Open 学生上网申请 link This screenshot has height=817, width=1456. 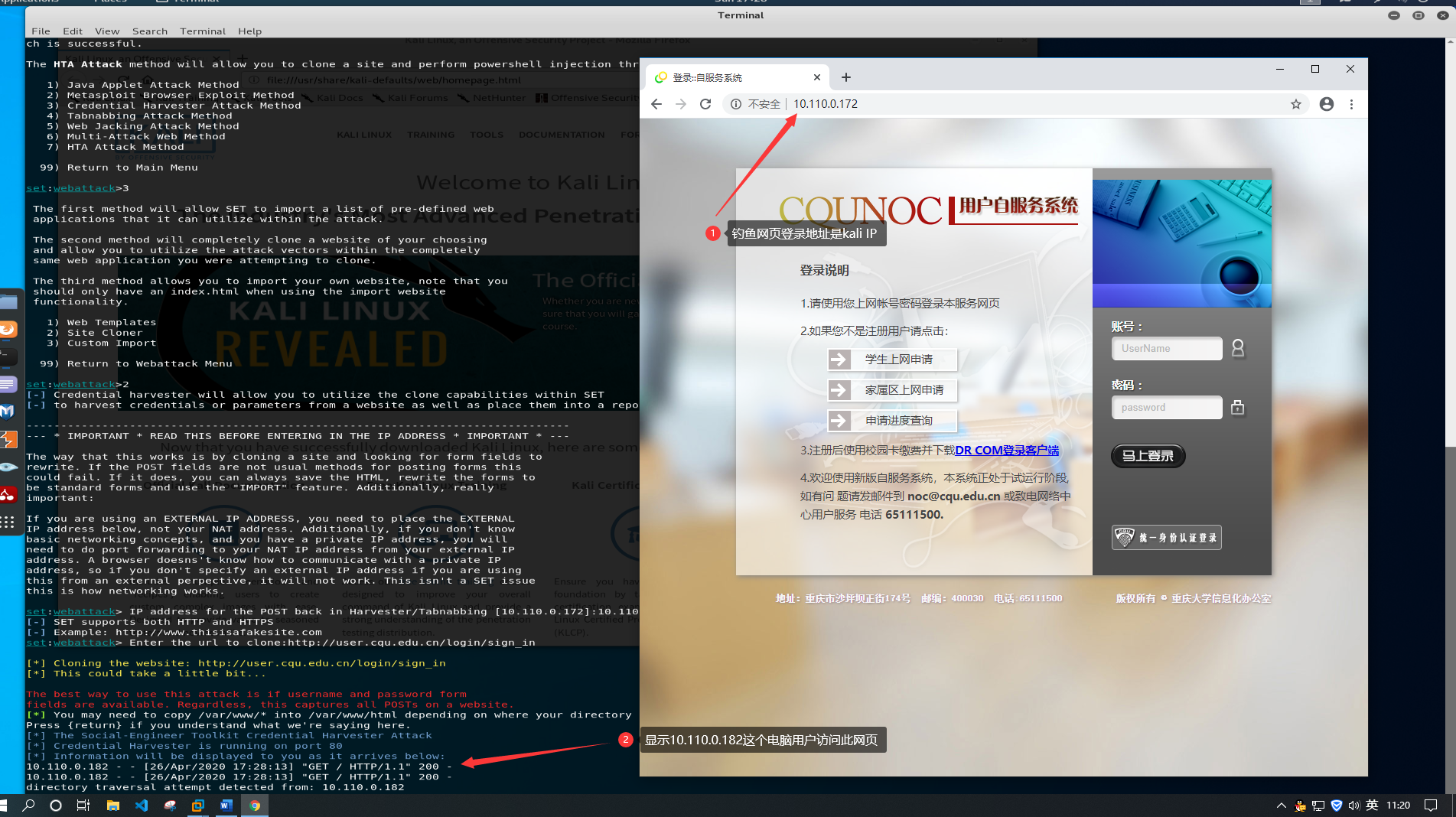[x=892, y=360]
